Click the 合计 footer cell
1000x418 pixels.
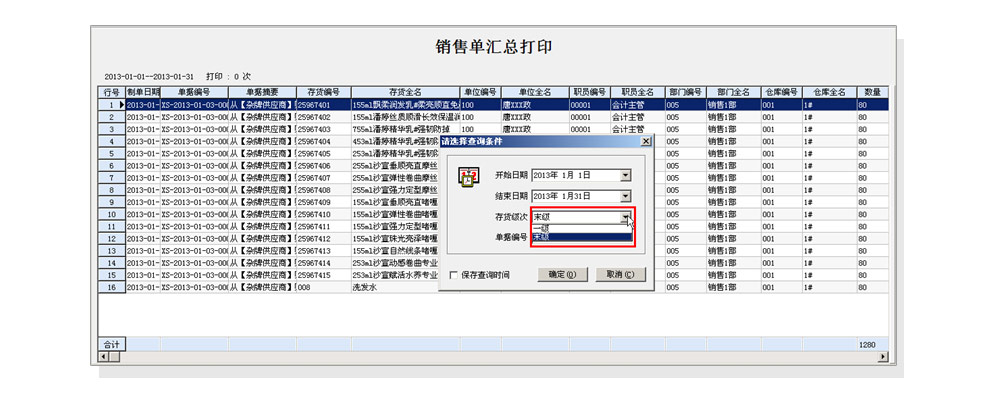point(112,344)
